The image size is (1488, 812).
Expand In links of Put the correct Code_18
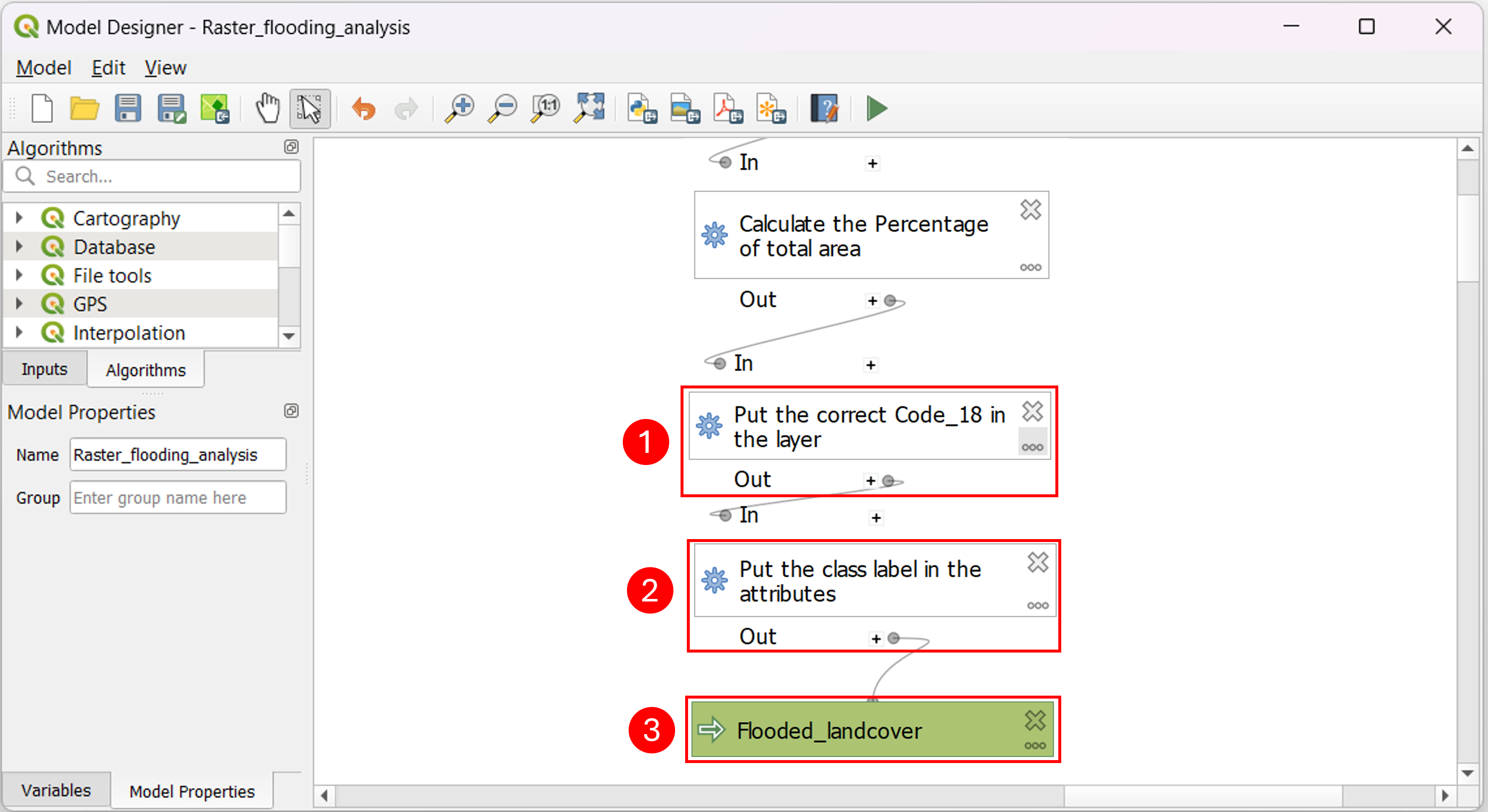pos(871,365)
